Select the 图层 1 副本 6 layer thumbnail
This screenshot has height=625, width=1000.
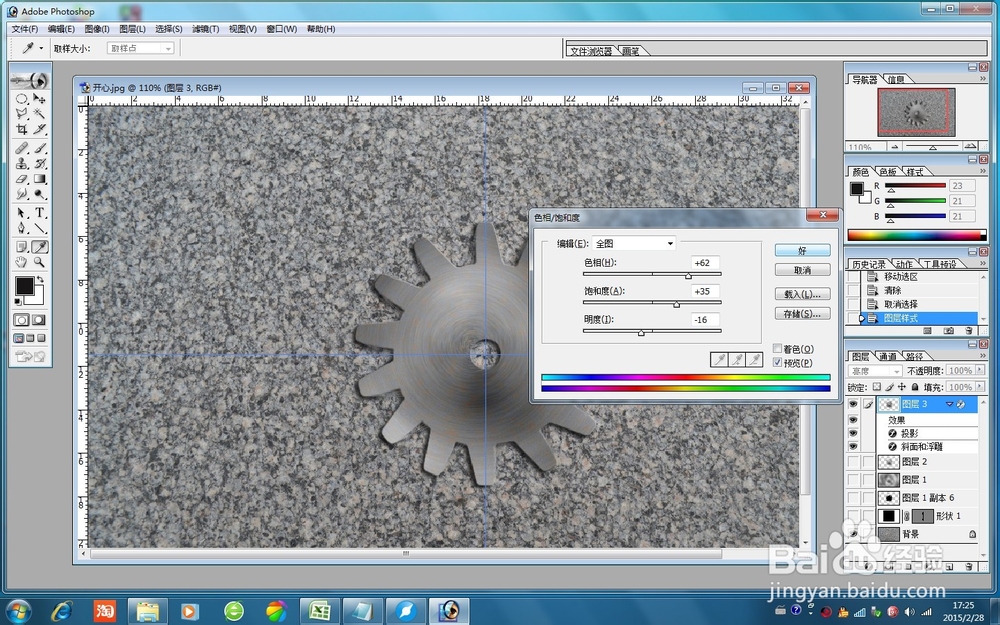click(888, 497)
